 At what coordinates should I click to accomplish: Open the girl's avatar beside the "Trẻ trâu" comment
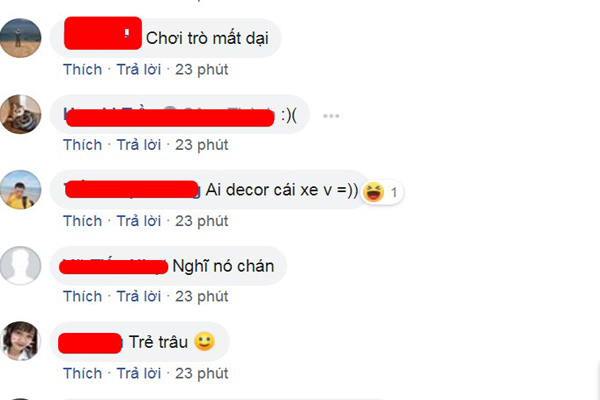[x=21, y=341]
